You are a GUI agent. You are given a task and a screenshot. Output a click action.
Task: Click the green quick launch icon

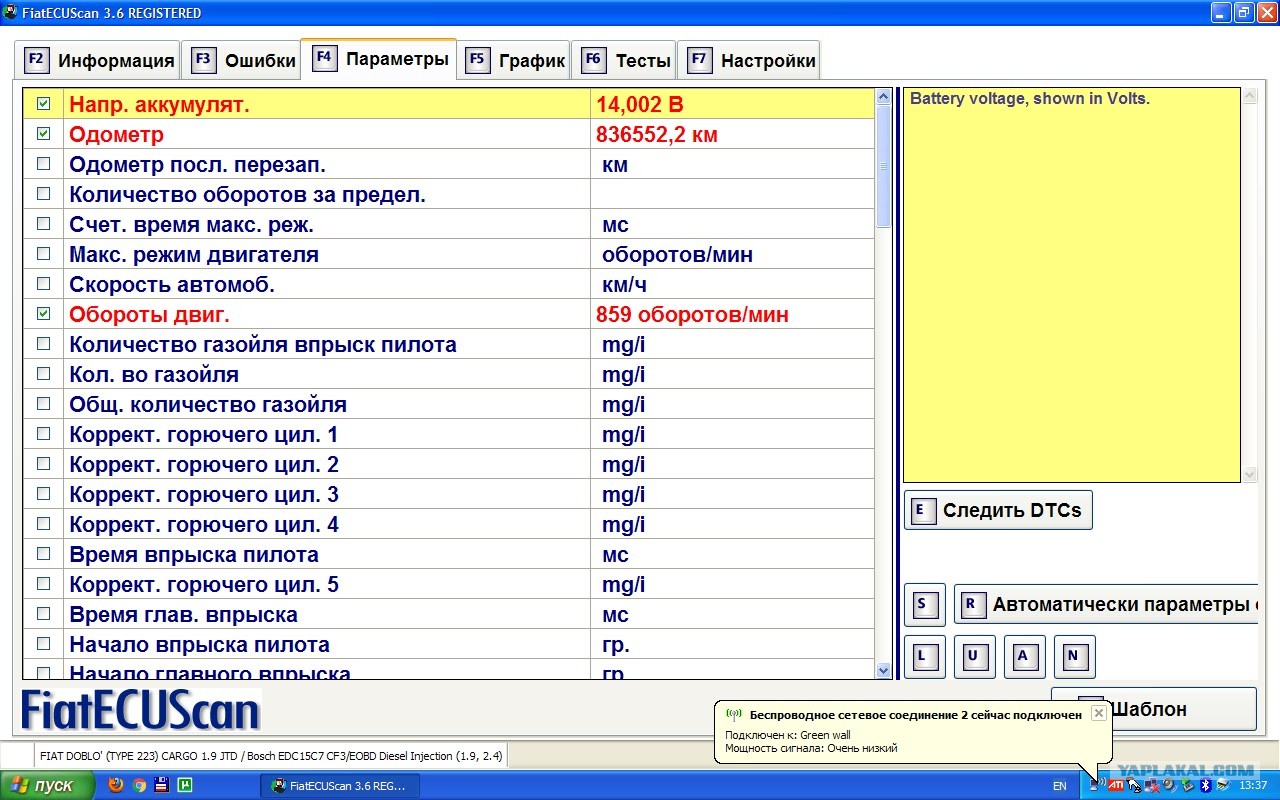pyautogui.click(x=184, y=785)
